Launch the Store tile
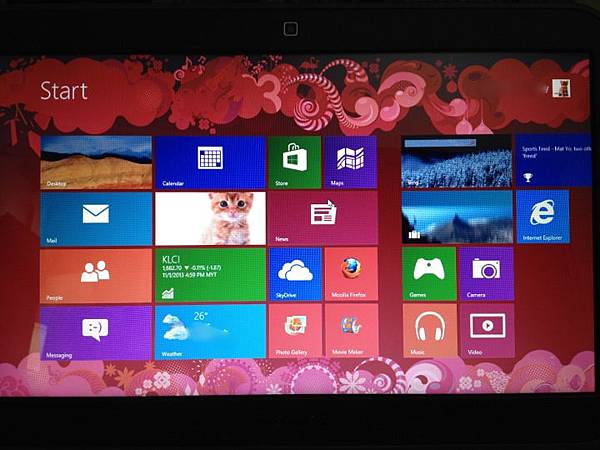Image resolution: width=600 pixels, height=450 pixels. 295,162
